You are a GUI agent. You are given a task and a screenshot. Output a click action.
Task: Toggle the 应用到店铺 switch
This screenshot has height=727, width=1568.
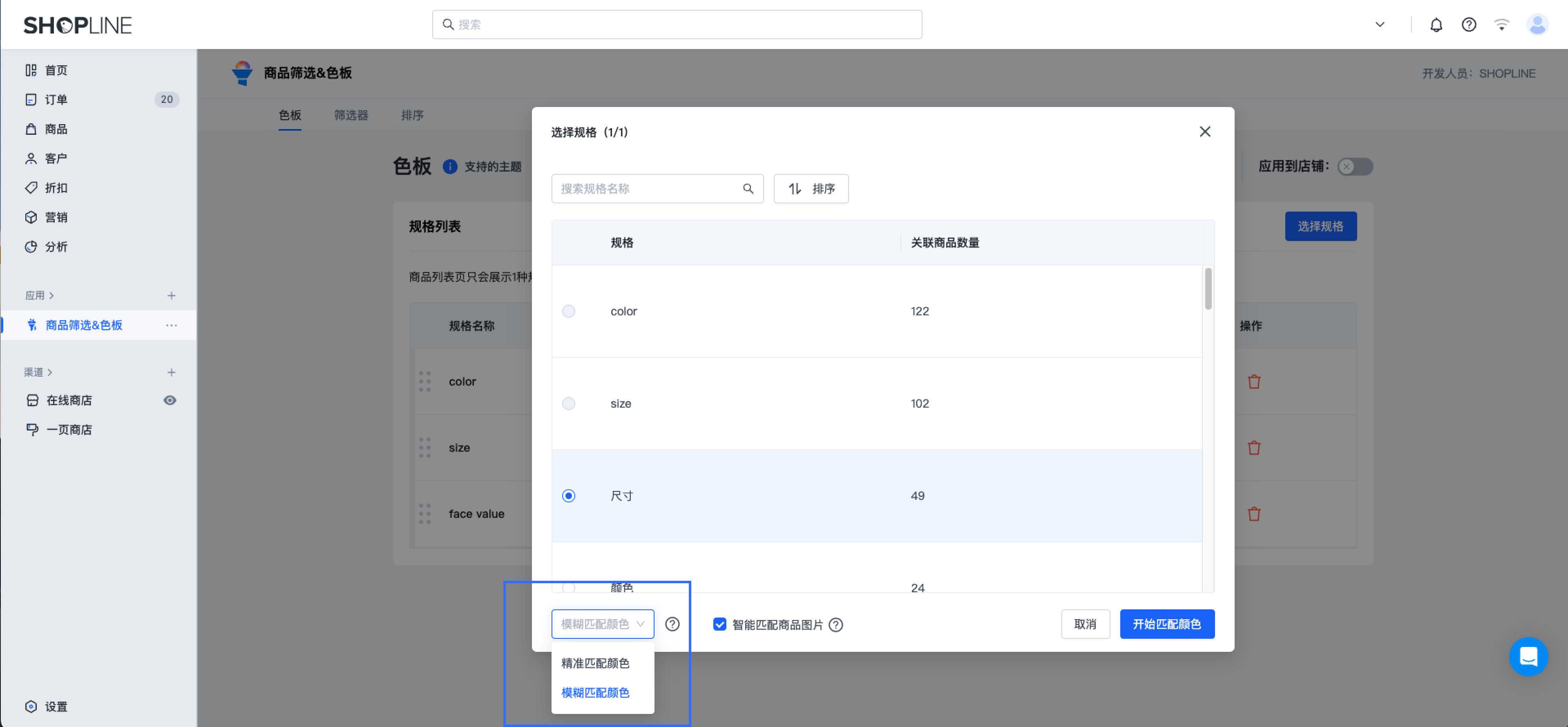tap(1355, 167)
